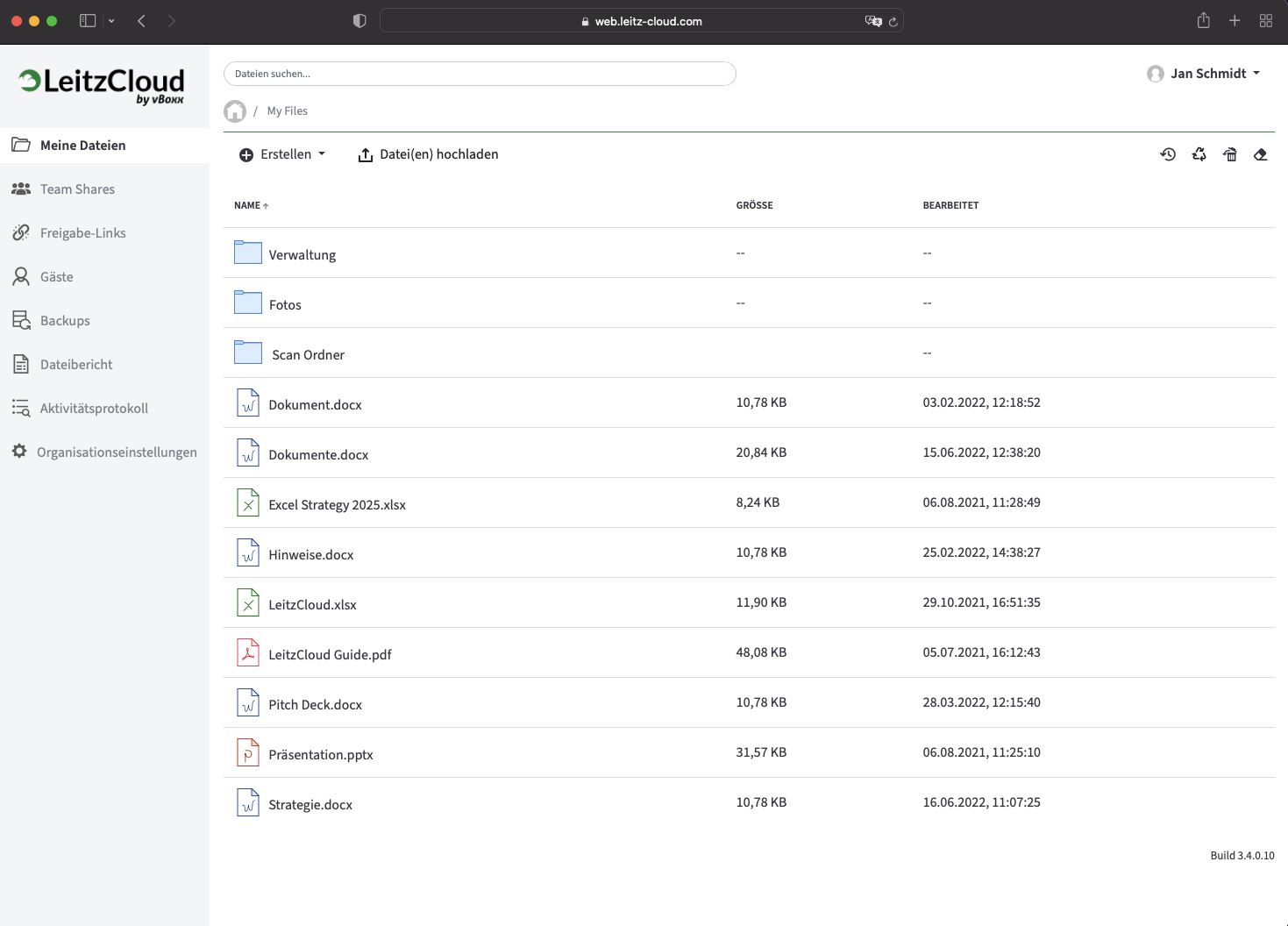Click the Scan Ordner folder icon
Image resolution: width=1288 pixels, height=926 pixels.
point(248,353)
